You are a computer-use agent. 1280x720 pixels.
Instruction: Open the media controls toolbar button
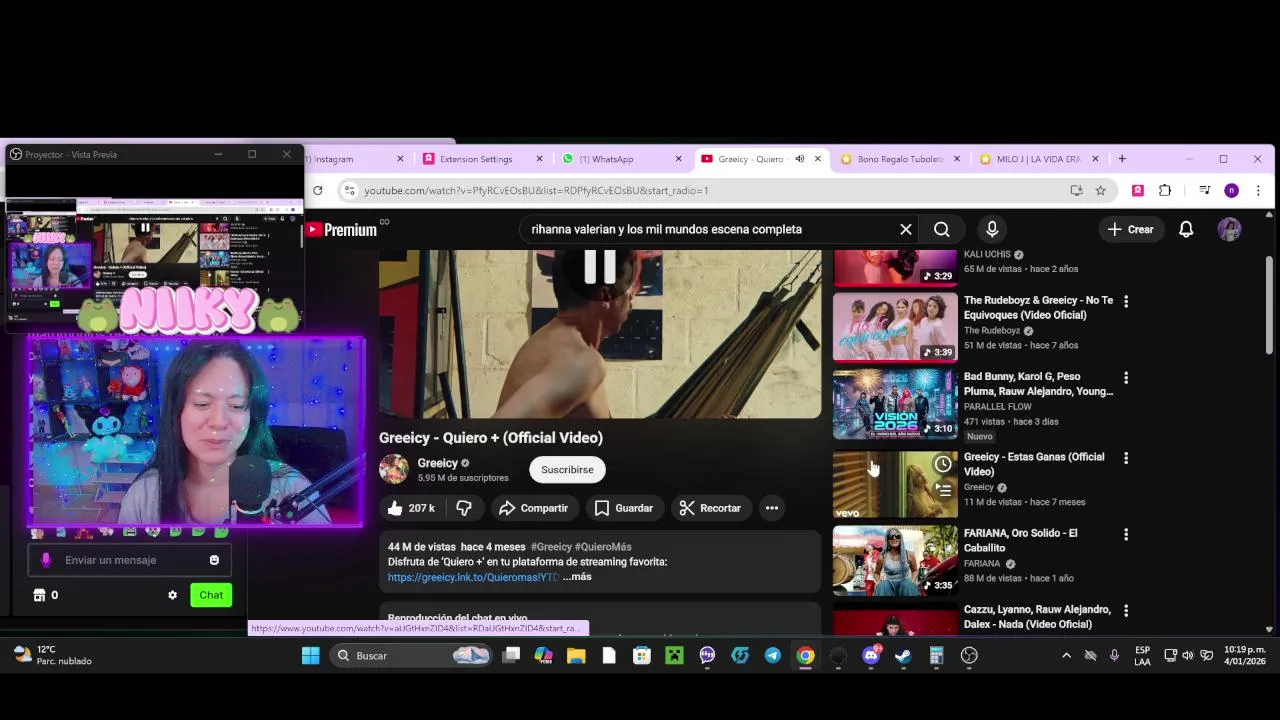[1204, 190]
